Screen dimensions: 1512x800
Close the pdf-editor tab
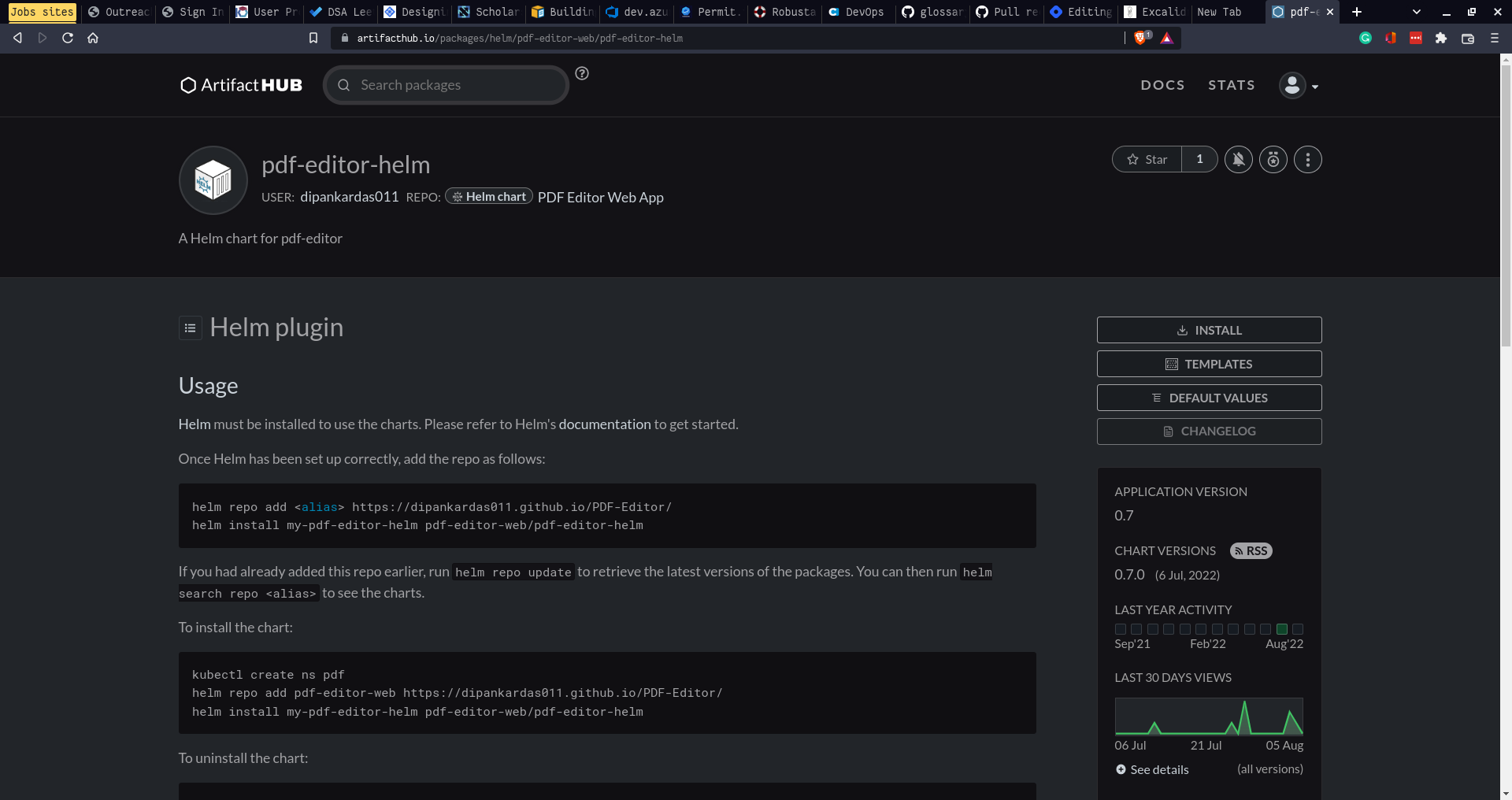(1330, 12)
